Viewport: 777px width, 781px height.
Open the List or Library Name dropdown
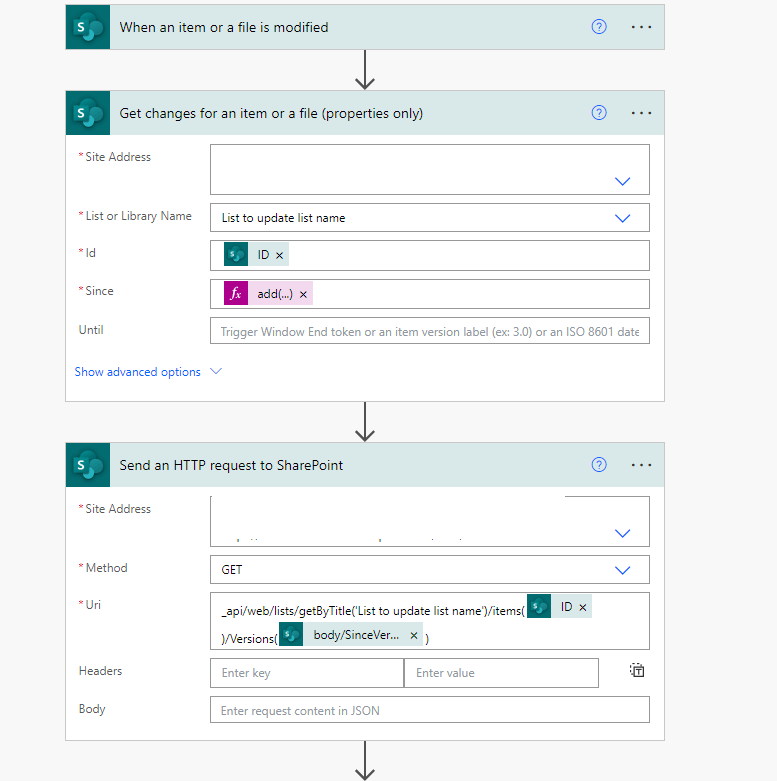click(x=622, y=218)
